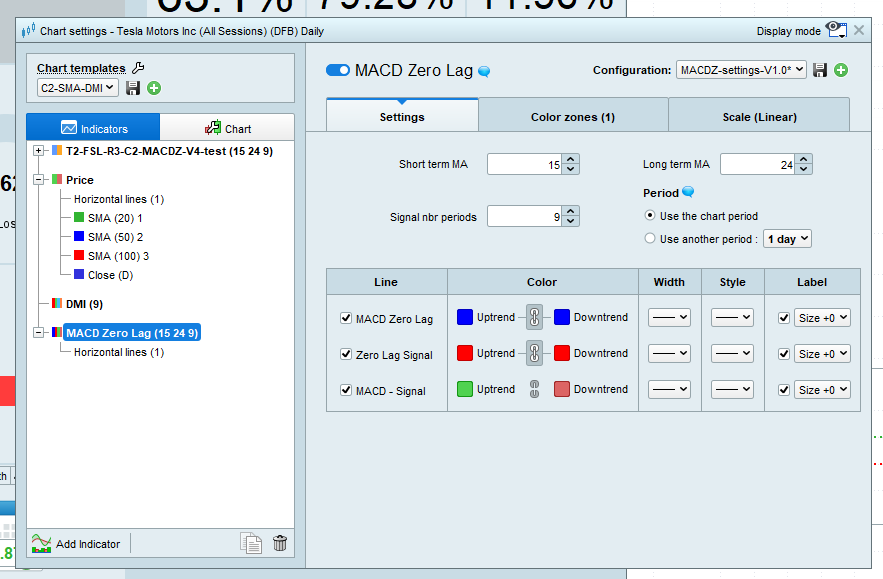Pick MACD - Signal downtrend color swatch
The height and width of the screenshot is (579, 883).
point(561,389)
